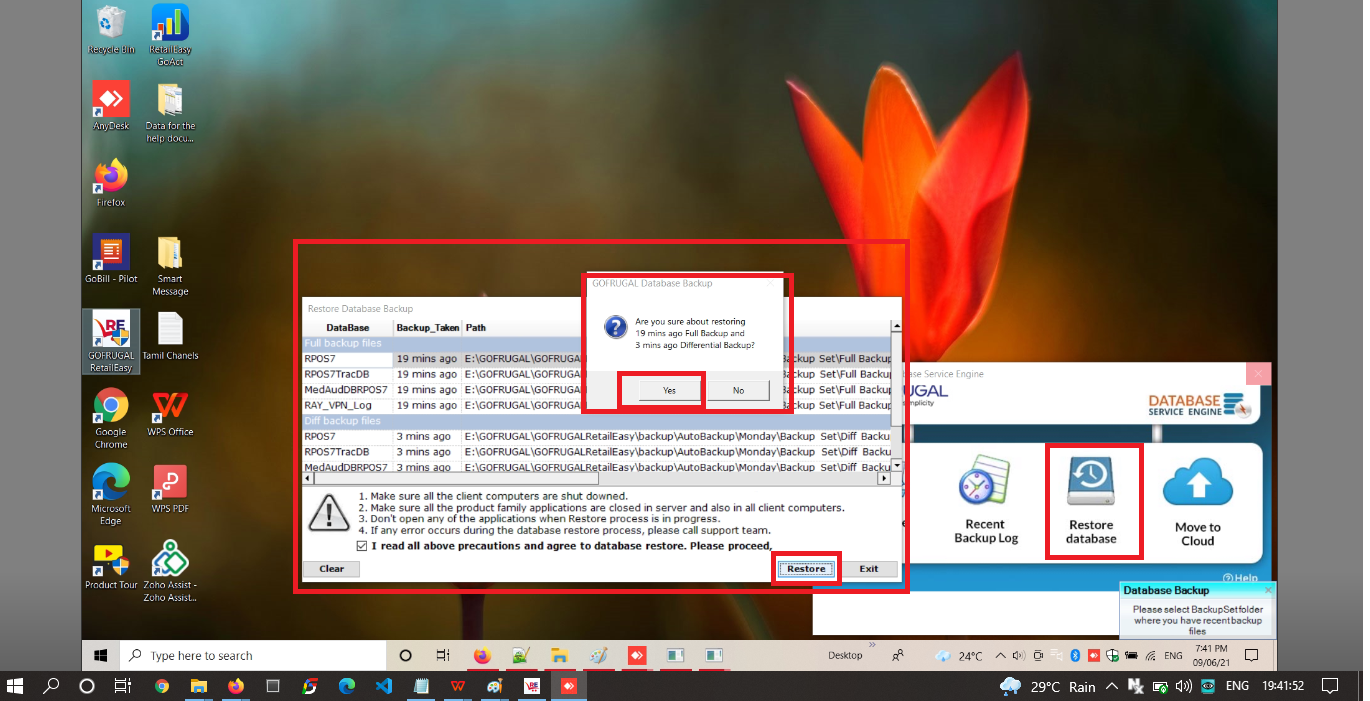The image size is (1370, 701).
Task: Open the outer dark taskbar Start button
Action: [x=15, y=686]
